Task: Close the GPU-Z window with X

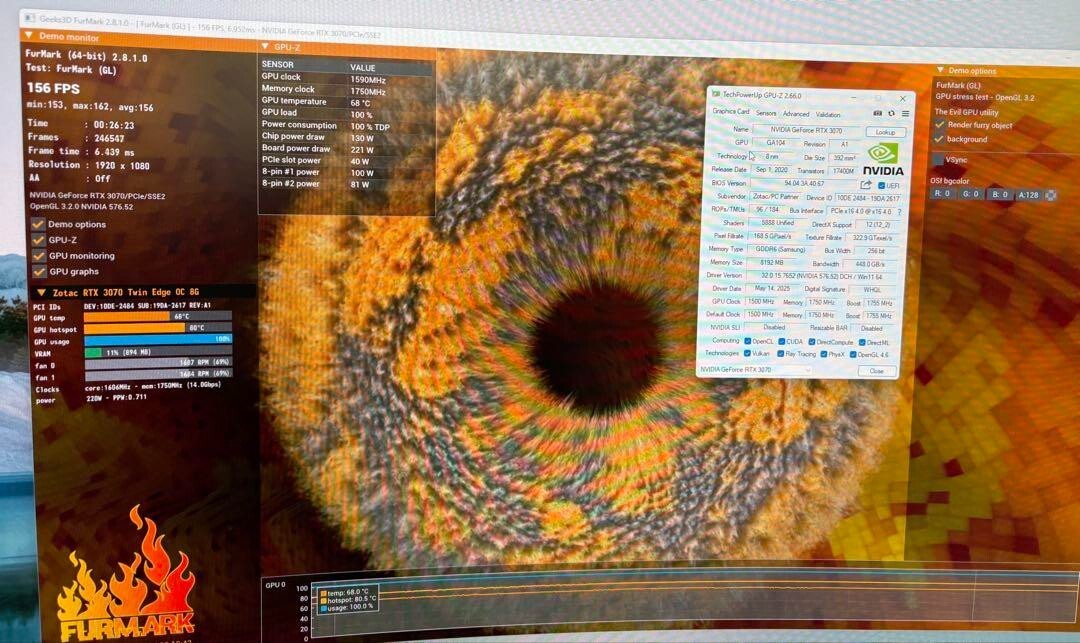Action: tap(902, 98)
